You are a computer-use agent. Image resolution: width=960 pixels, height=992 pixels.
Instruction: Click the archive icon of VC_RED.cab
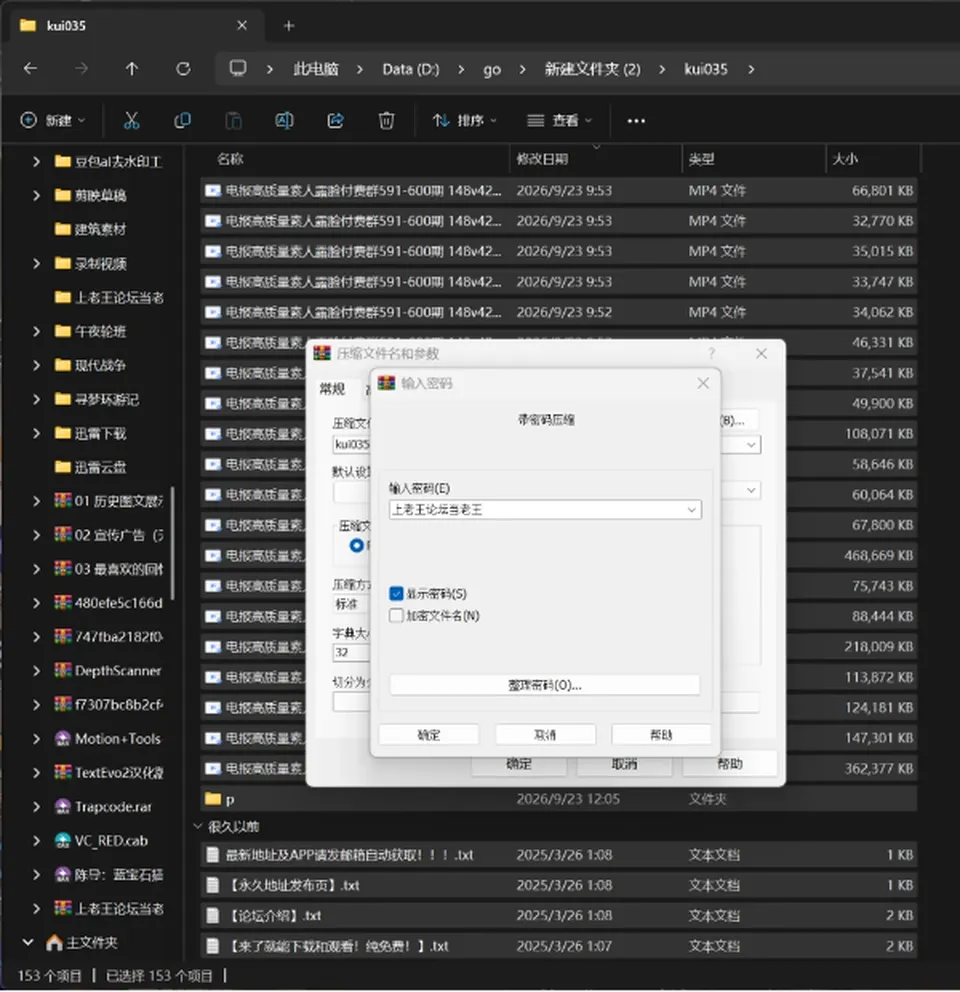(x=62, y=840)
